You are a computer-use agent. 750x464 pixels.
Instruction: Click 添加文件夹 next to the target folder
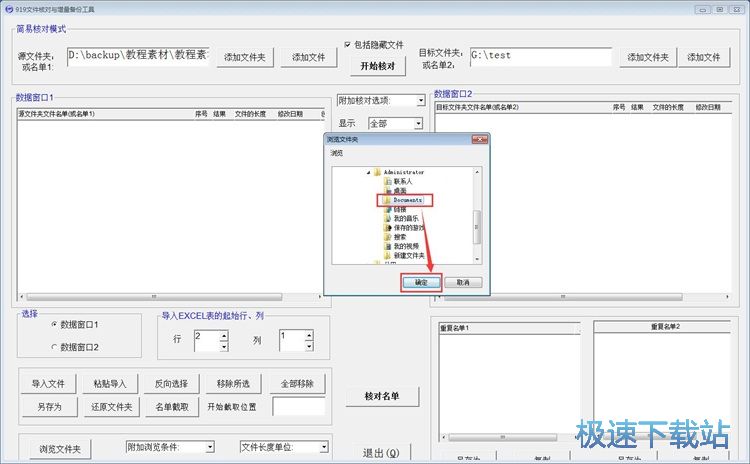648,57
